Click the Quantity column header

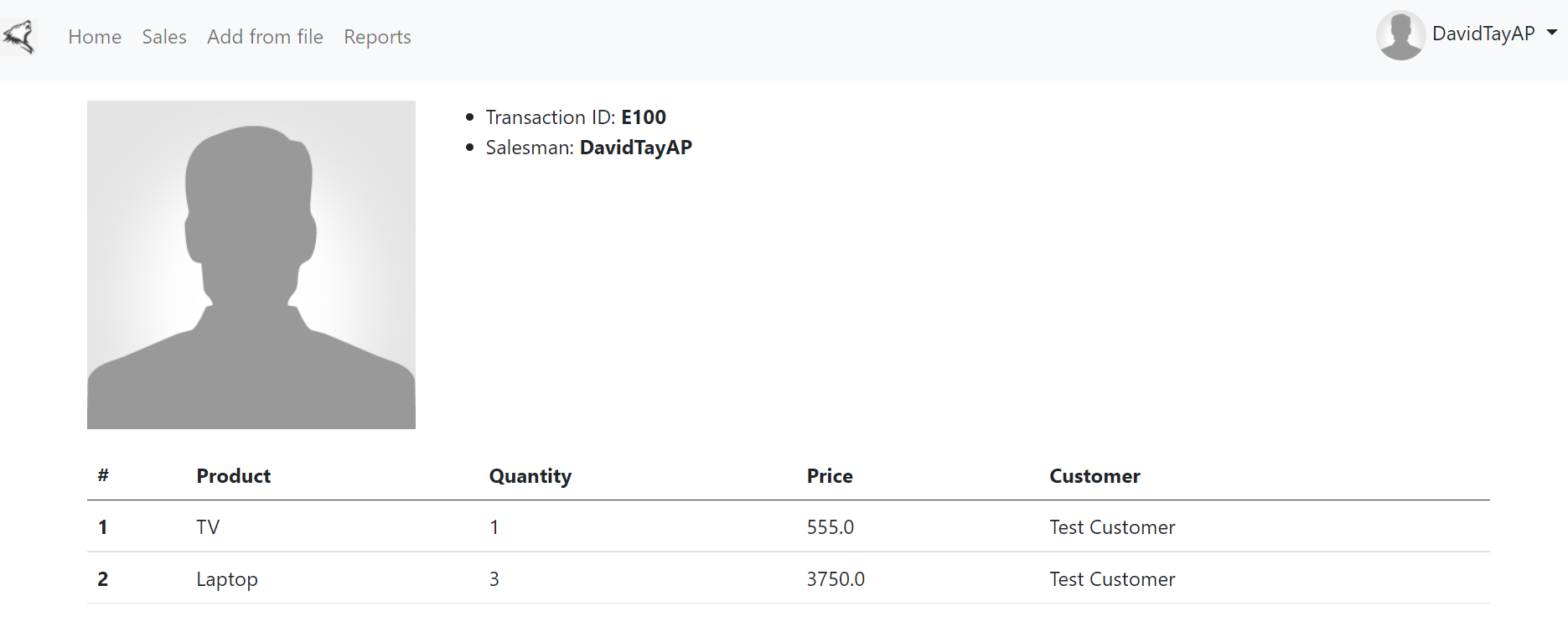point(530,476)
